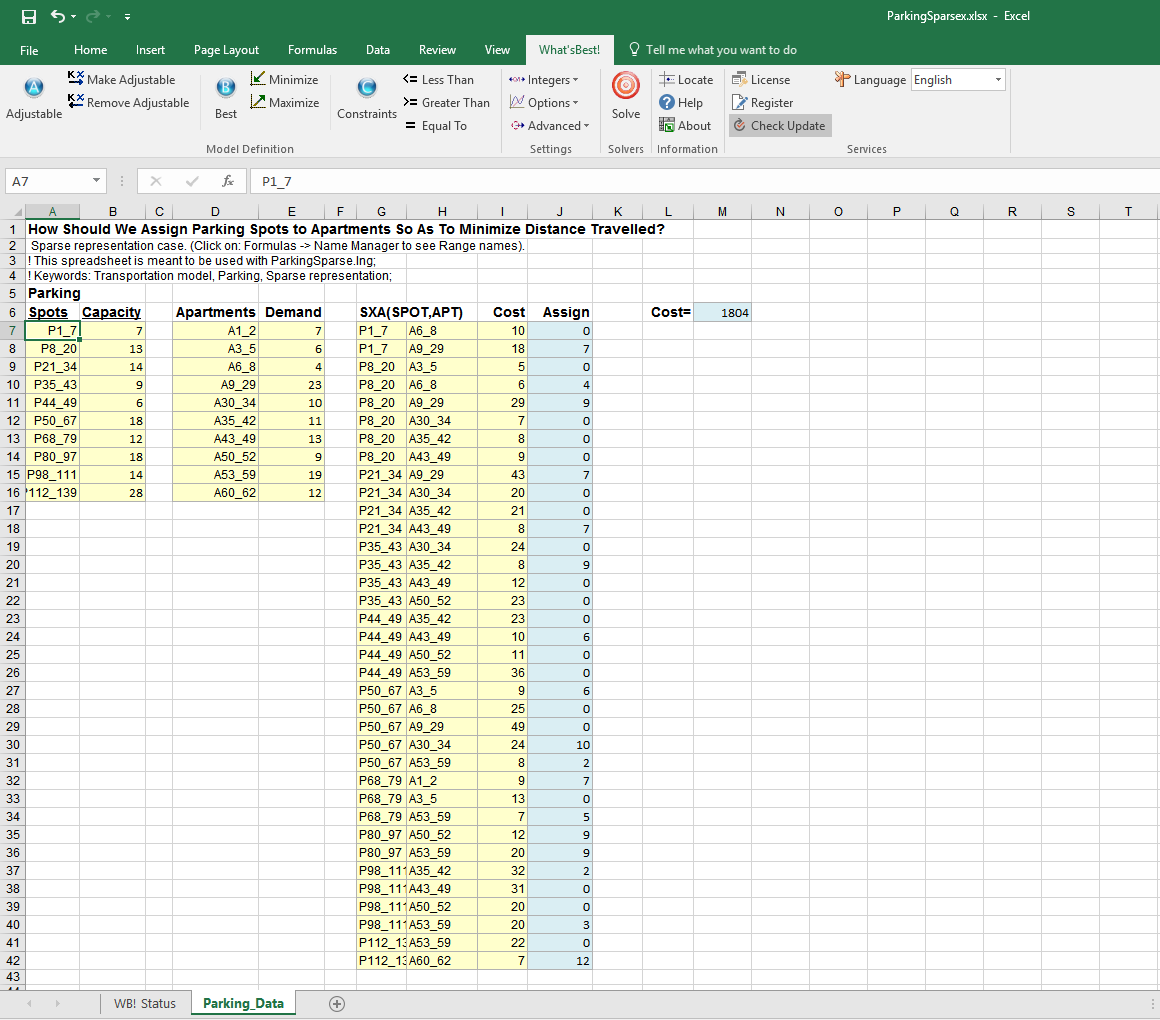Click the formula bar showing P1_7
This screenshot has height=1020, width=1160.
703,181
